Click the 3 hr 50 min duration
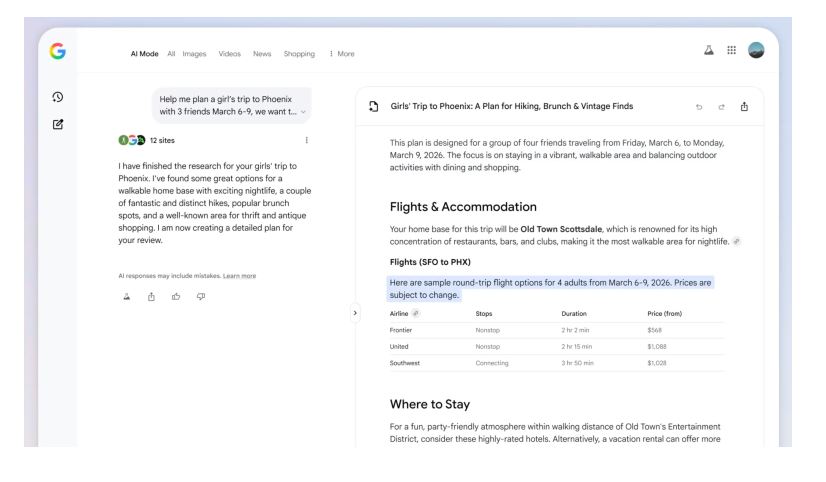The height and width of the screenshot is (482, 826). (x=577, y=363)
